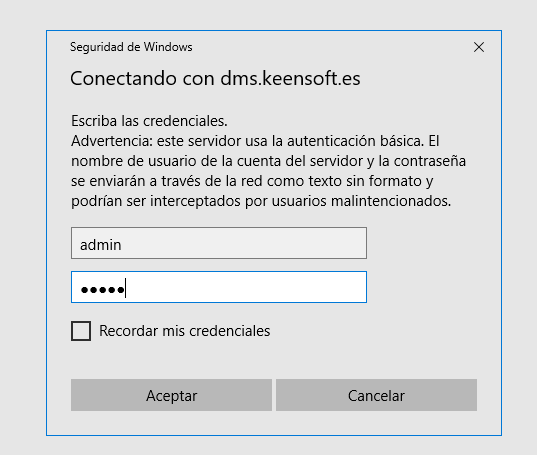This screenshot has width=537, height=455.
Task: Click the Conectando con dms.keensoft.es heading
Action: [x=215, y=78]
